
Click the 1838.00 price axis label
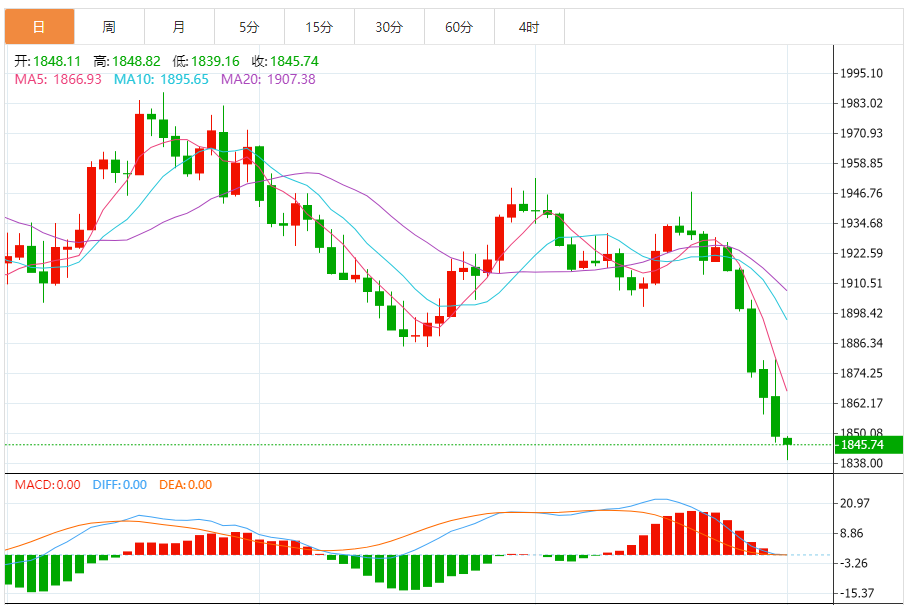tap(861, 463)
